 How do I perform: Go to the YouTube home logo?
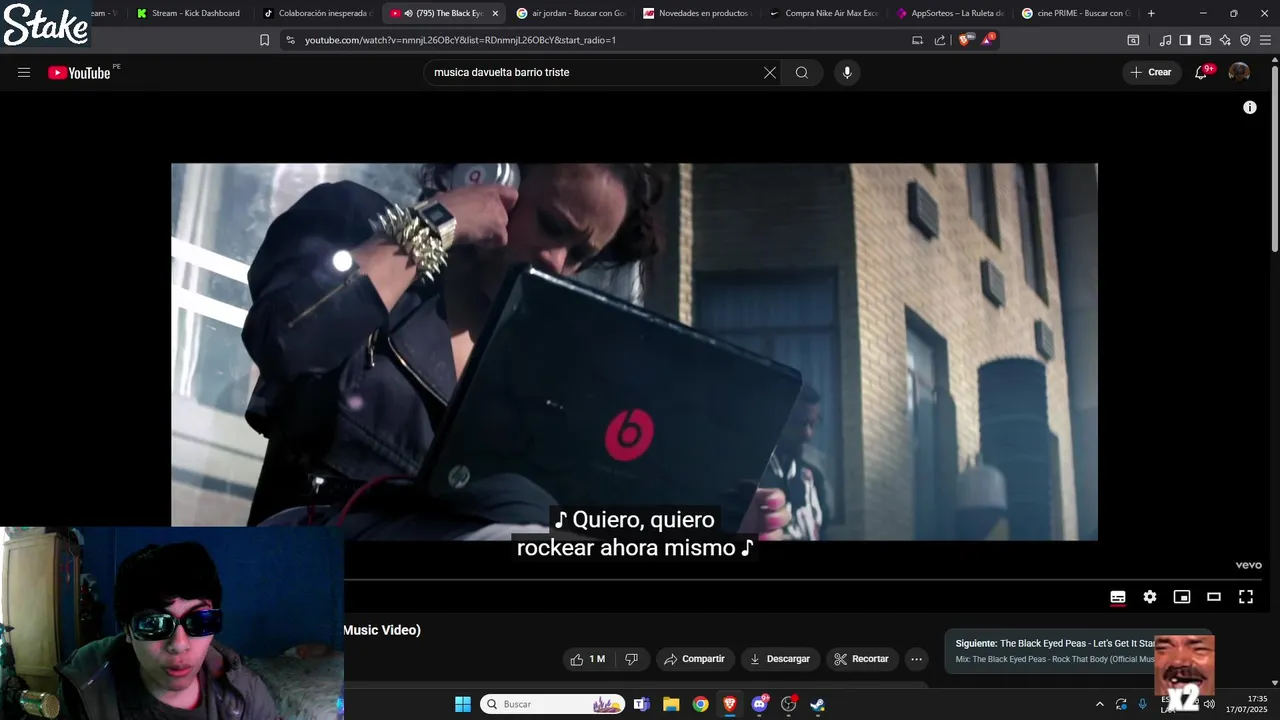click(79, 72)
